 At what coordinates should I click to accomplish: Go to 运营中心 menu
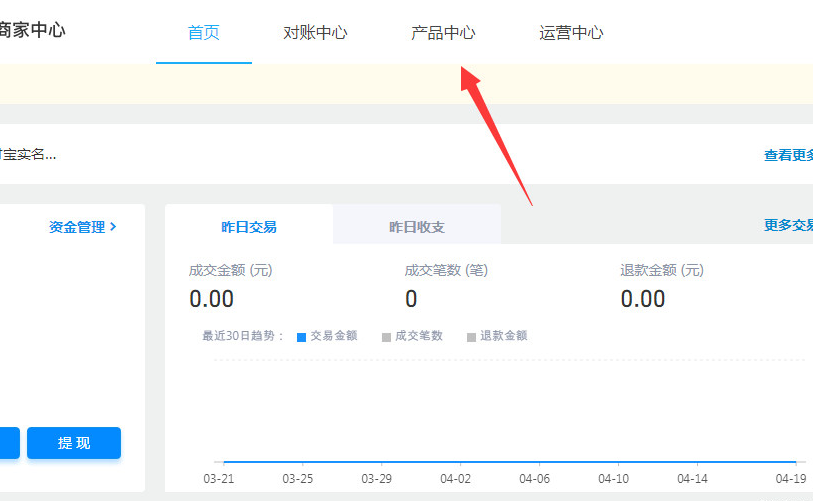(x=571, y=33)
